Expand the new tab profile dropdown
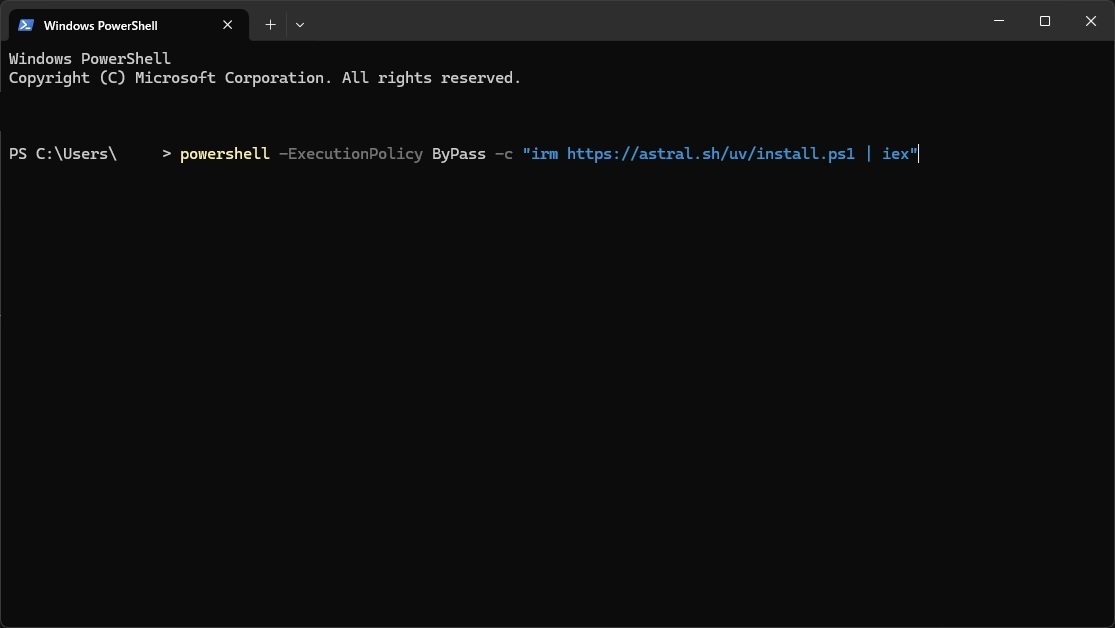The height and width of the screenshot is (628, 1115). pos(300,25)
